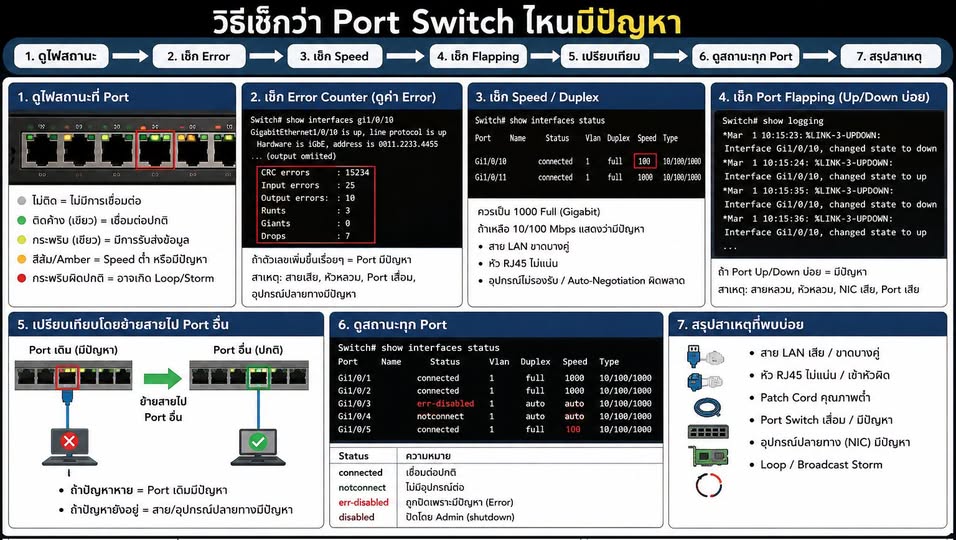This screenshot has width=956, height=540.
Task: Click the header 2. เช็ก Error Counter
Action: (x=352, y=97)
